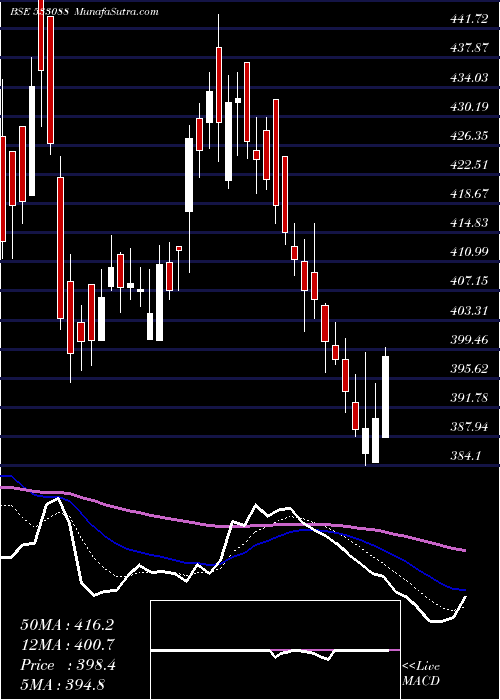Click the Price : 398.4 readout
500x700 pixels.
(x=68, y=665)
